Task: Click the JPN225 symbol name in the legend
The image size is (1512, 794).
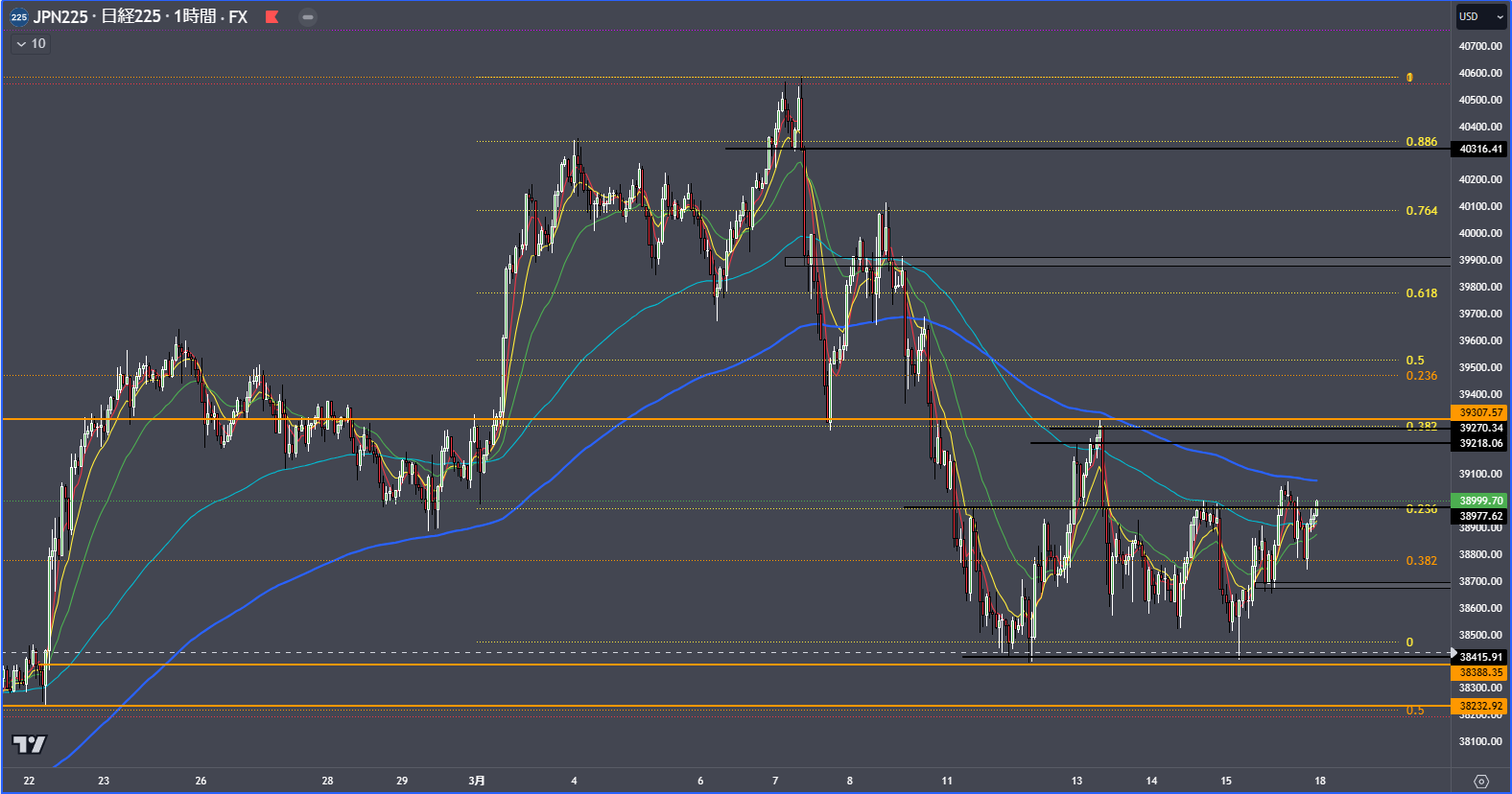Action: [60, 16]
